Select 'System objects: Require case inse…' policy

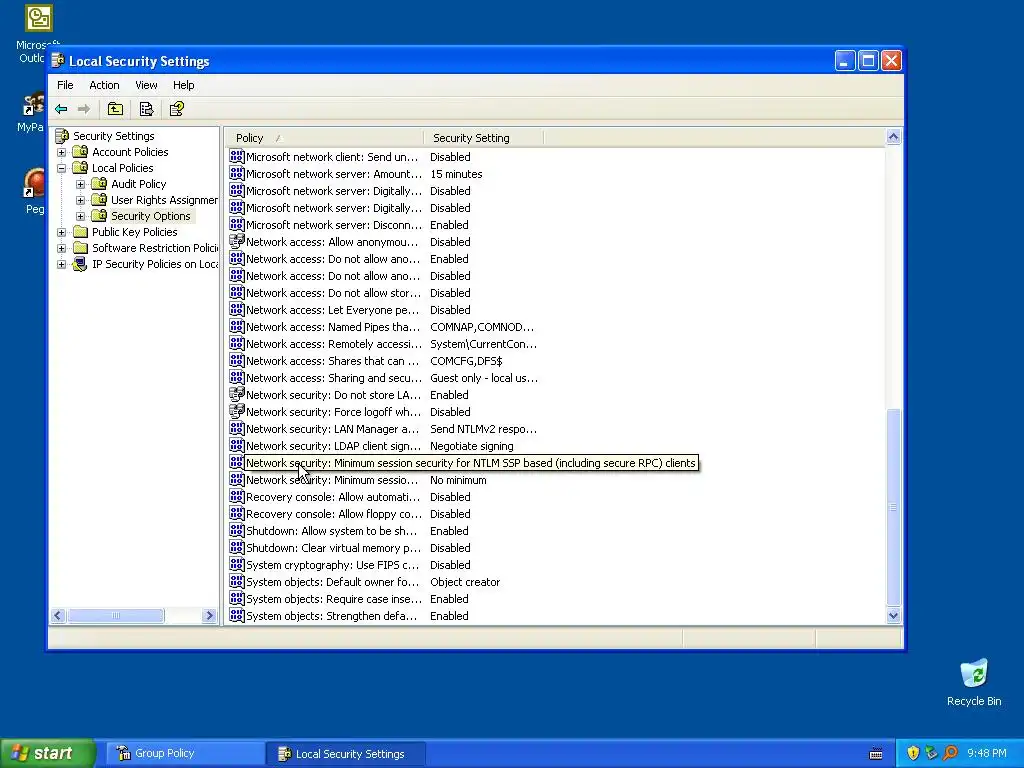click(334, 598)
